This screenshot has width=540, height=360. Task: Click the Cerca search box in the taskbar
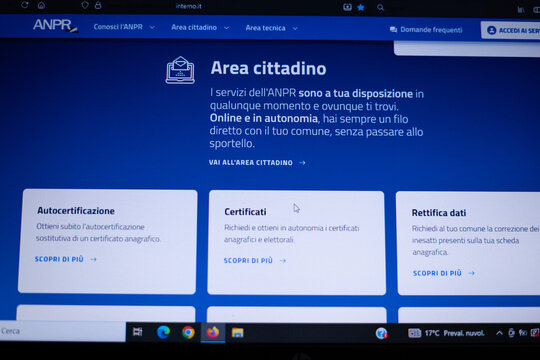tap(63, 331)
